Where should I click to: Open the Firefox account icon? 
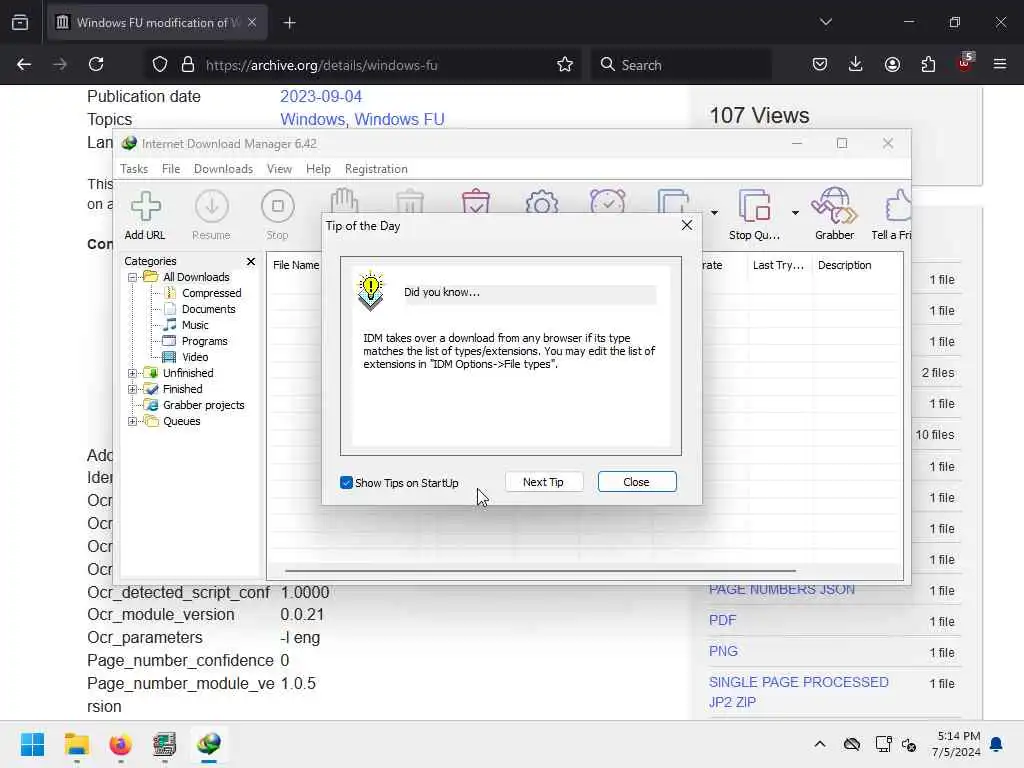coord(892,64)
